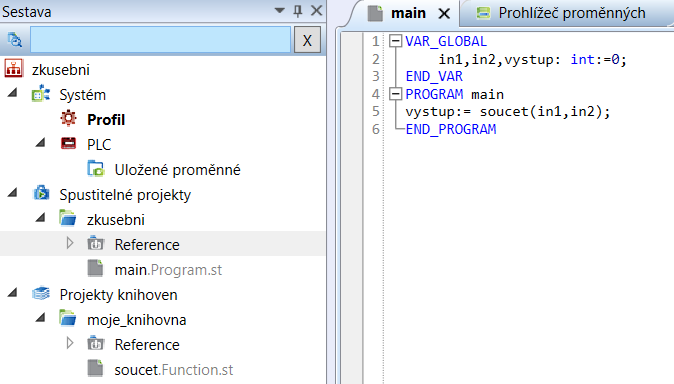Viewport: 674px width, 384px height.
Task: Click the Reference icon under moje_knihovna
Action: coord(95,344)
